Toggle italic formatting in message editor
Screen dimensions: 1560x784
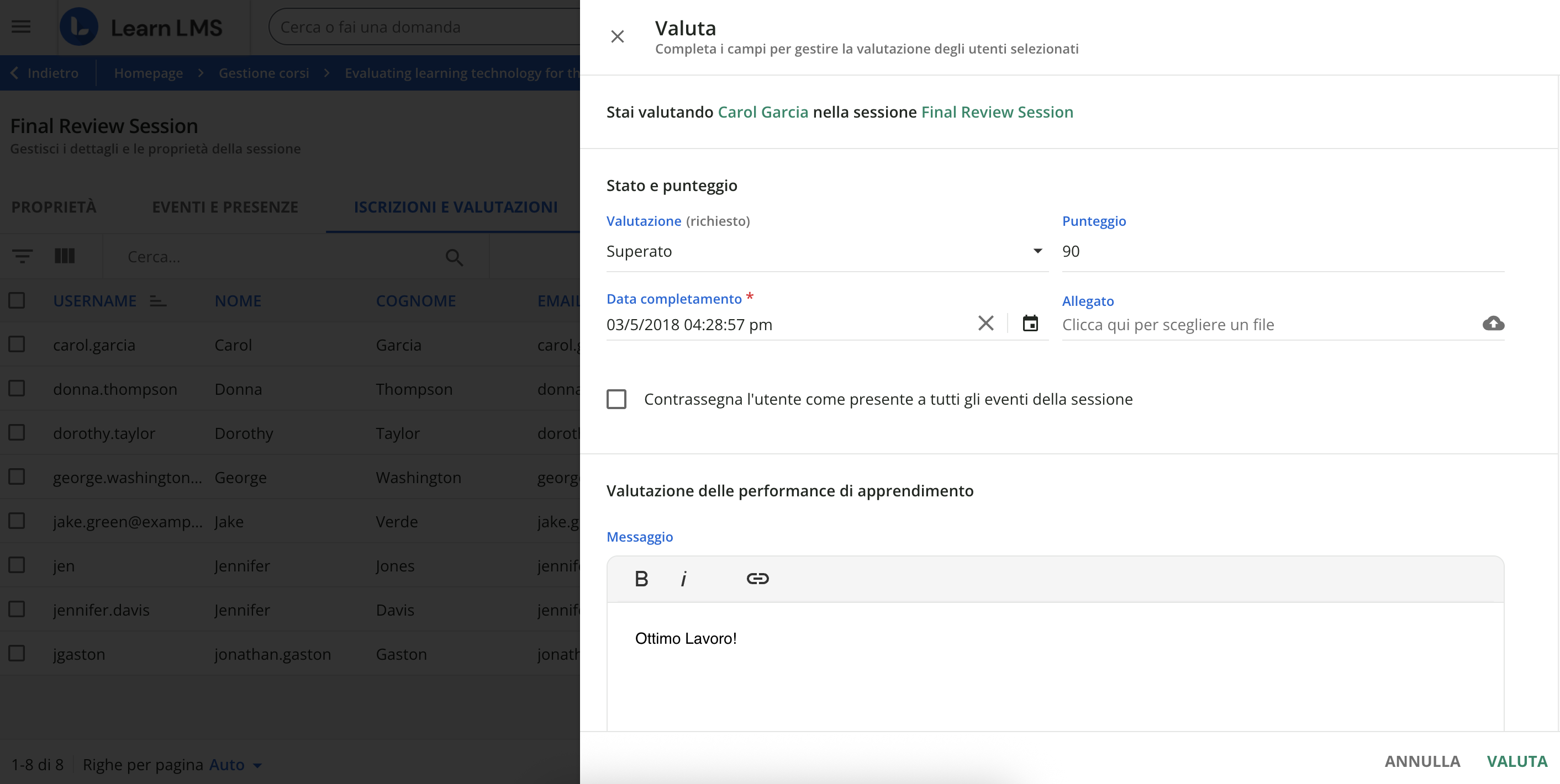tap(684, 579)
